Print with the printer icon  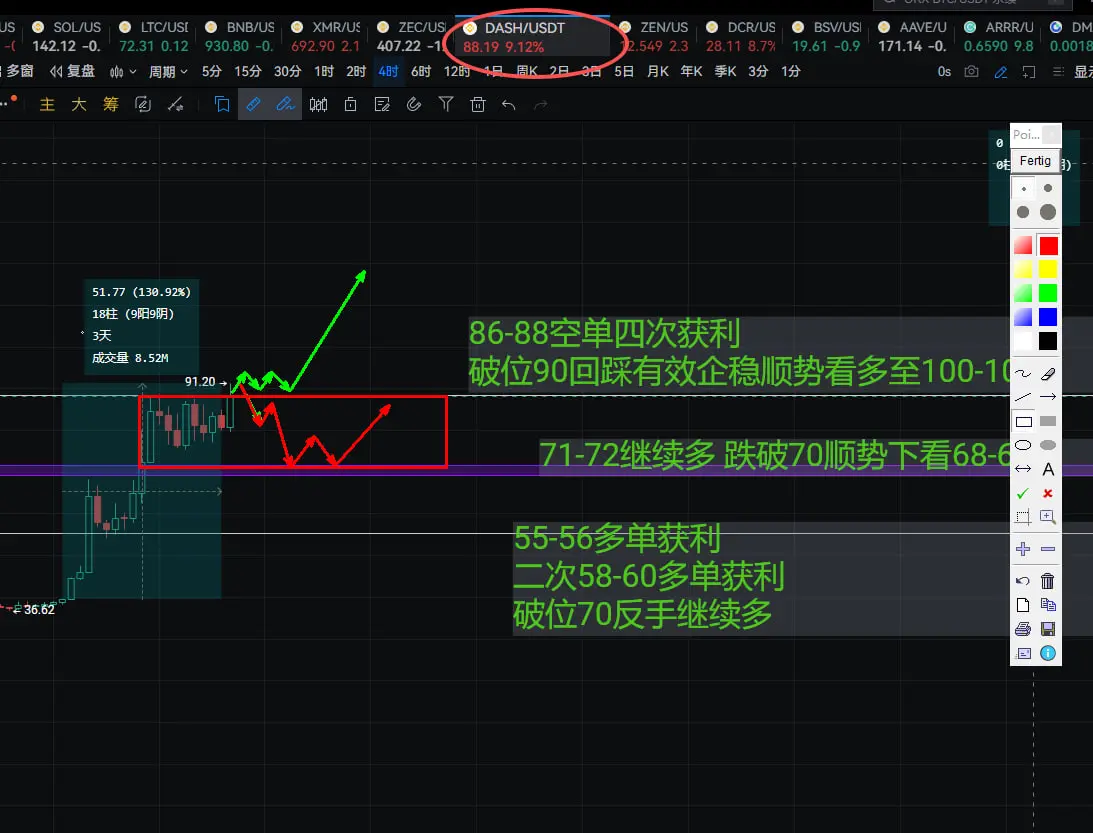click(x=1023, y=629)
